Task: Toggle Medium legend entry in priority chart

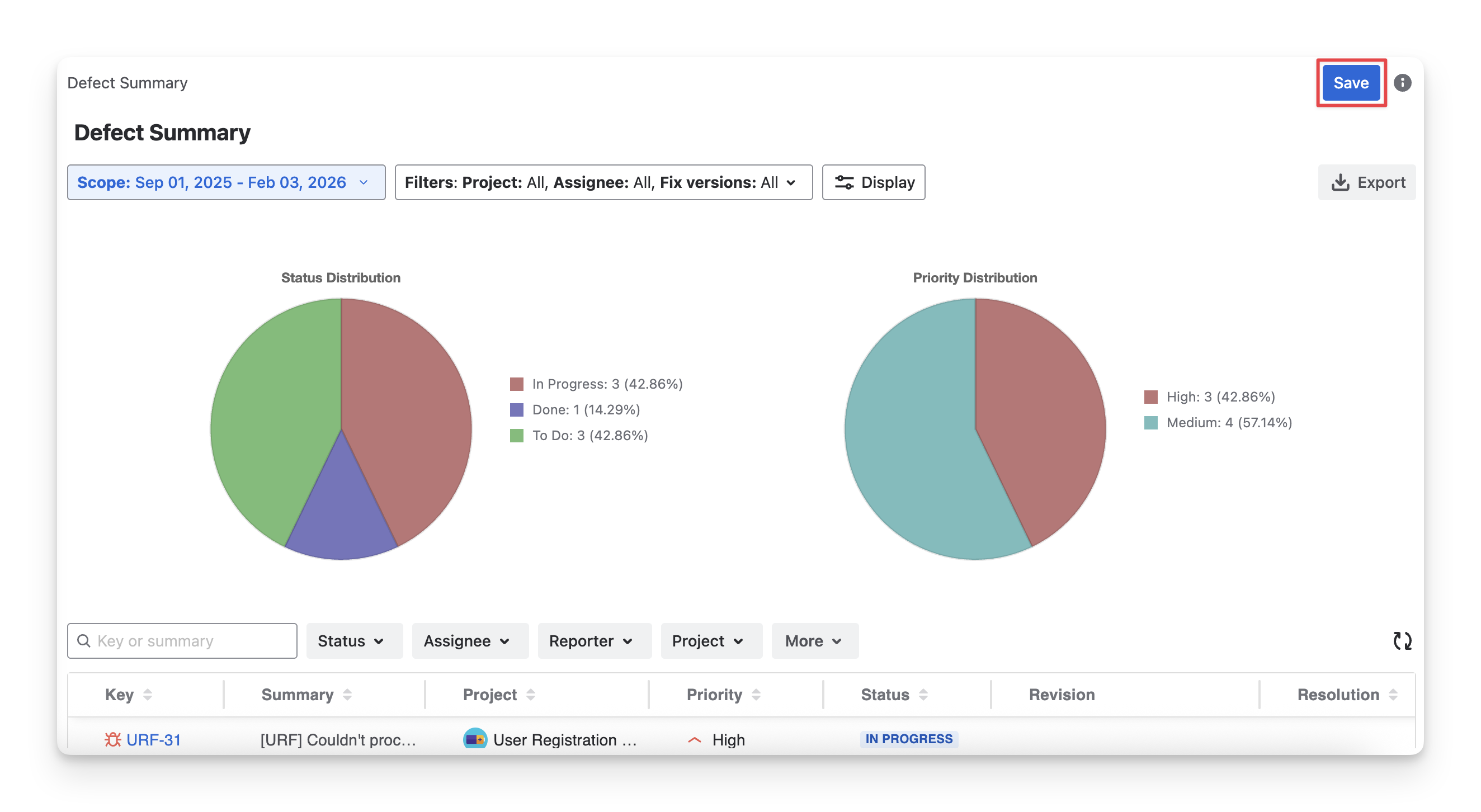Action: (x=1228, y=423)
